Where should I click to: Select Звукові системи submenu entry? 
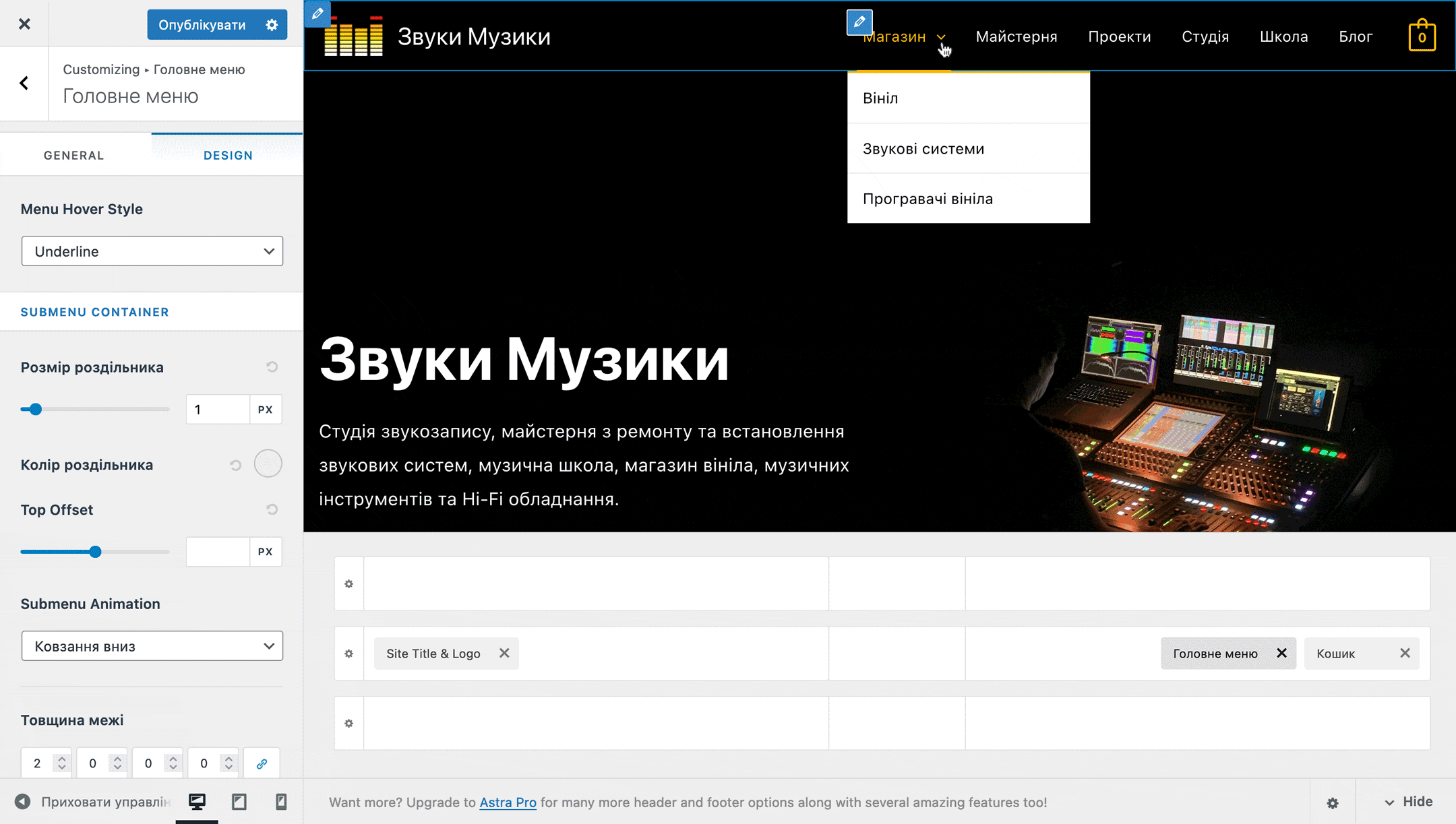pyautogui.click(x=969, y=149)
